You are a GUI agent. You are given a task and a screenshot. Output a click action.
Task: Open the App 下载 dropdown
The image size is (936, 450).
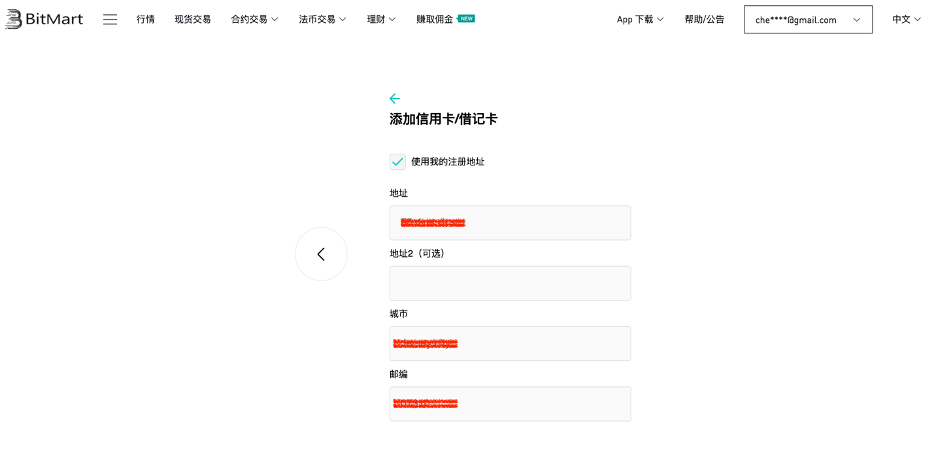point(640,19)
